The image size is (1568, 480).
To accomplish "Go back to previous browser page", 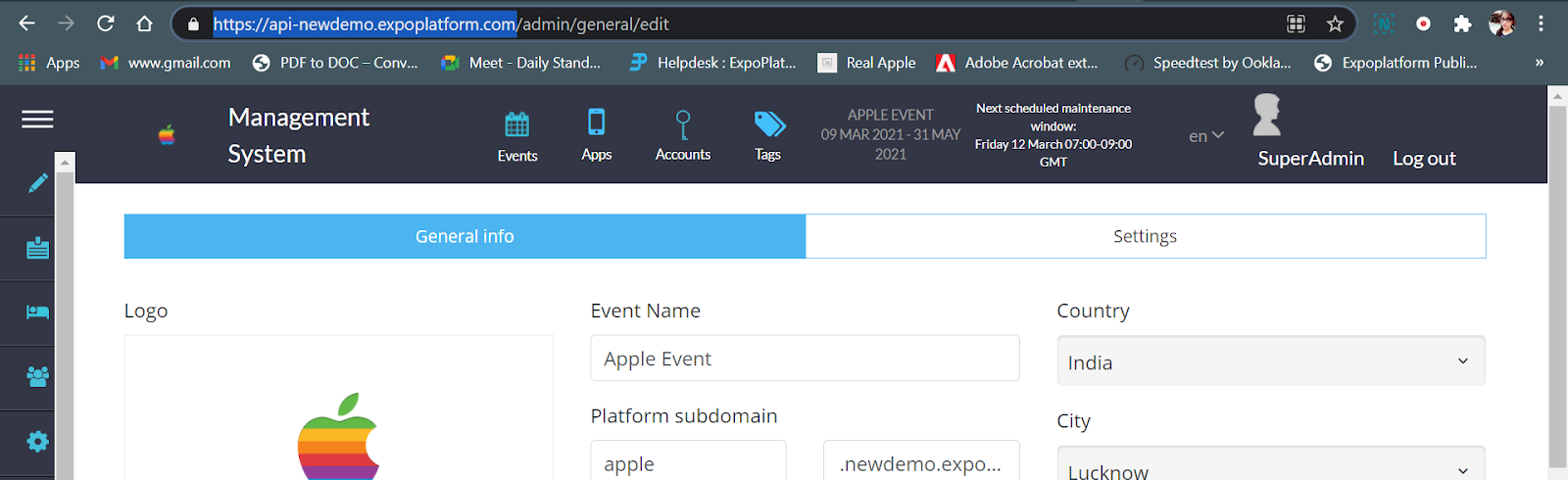I will coord(26,24).
